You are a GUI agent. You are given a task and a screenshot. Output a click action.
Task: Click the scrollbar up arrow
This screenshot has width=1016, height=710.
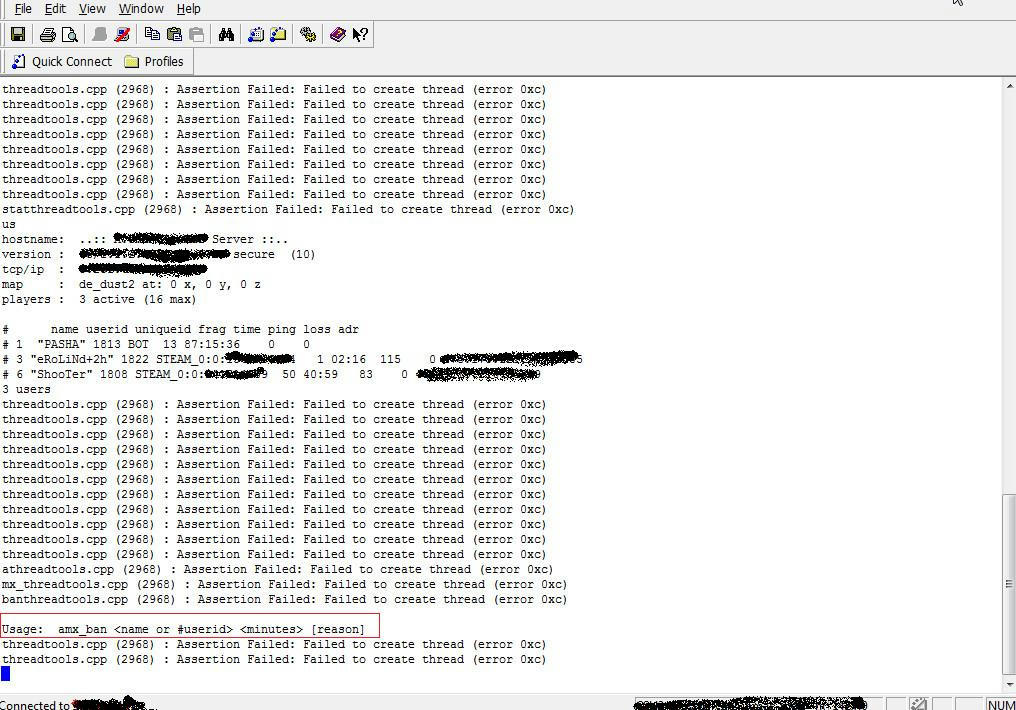point(1010,86)
